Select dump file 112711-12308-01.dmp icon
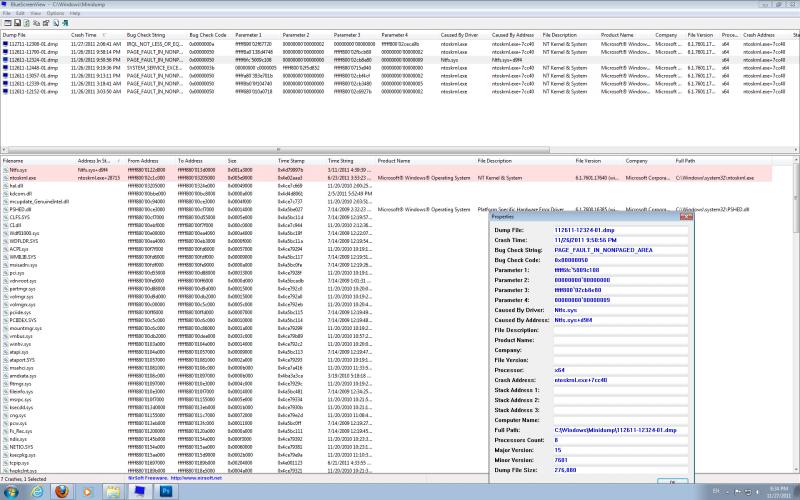The height and width of the screenshot is (500, 800). tap(6, 44)
